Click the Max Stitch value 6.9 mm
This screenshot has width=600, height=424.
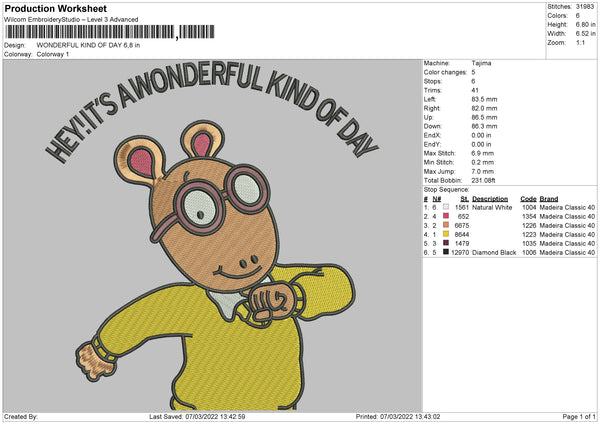point(483,153)
